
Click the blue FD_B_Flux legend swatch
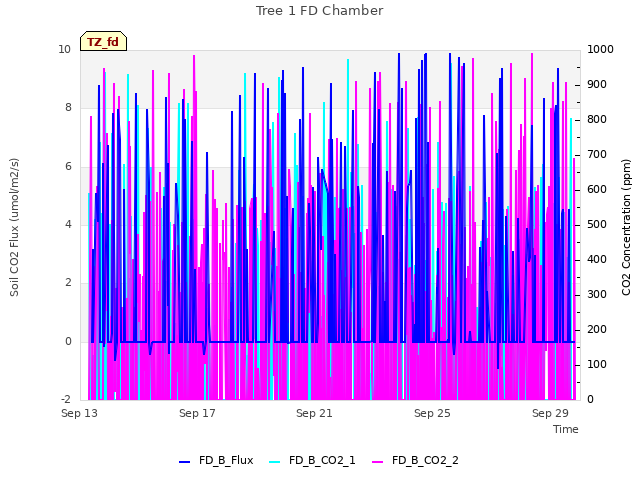184,462
